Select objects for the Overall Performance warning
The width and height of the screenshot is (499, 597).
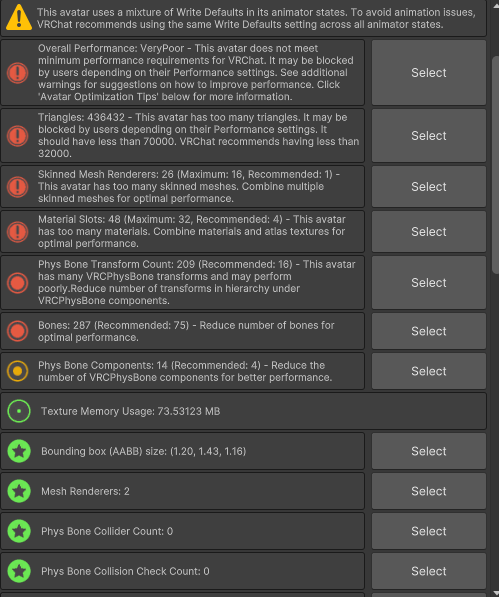pos(429,72)
